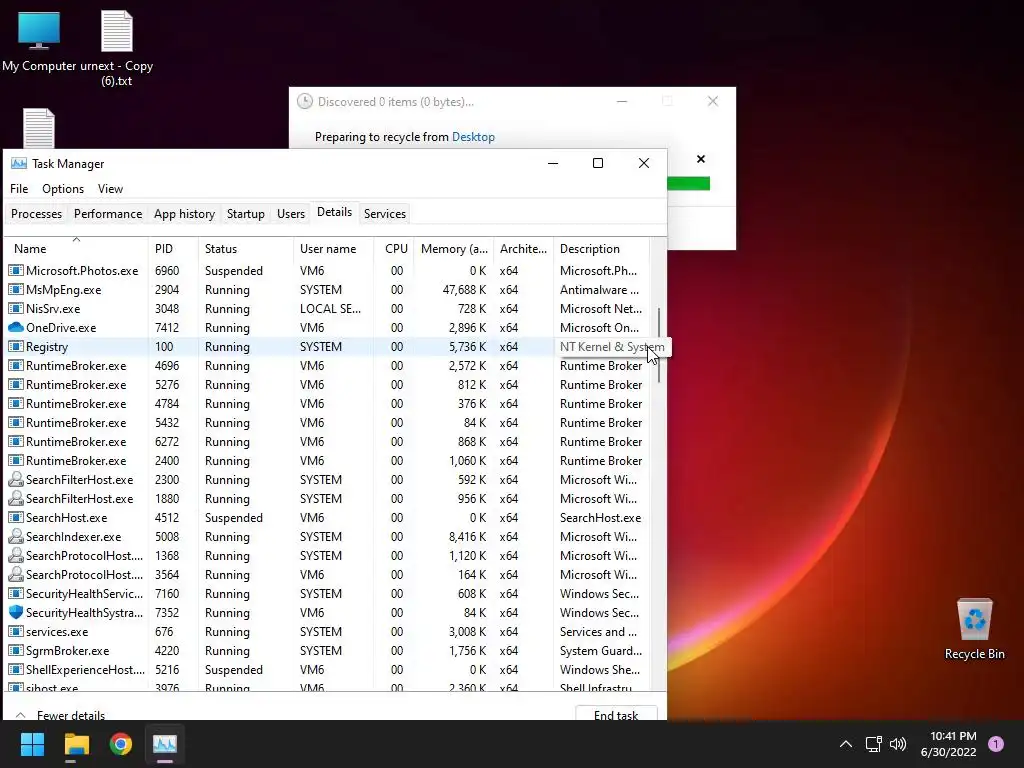Click the green recycle progress bar
This screenshot has height=768, width=1024.
click(688, 184)
